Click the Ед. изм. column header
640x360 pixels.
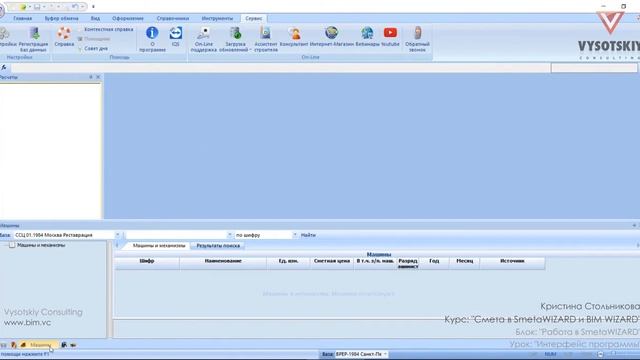click(288, 263)
